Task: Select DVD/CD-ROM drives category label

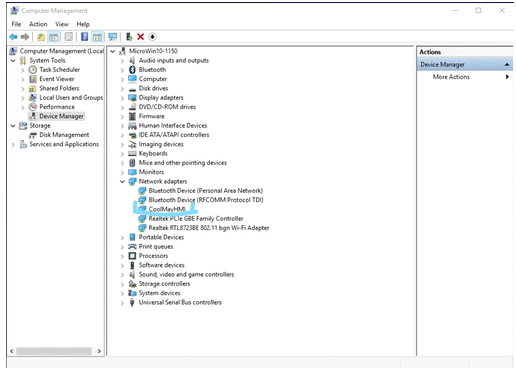Action: [167, 107]
